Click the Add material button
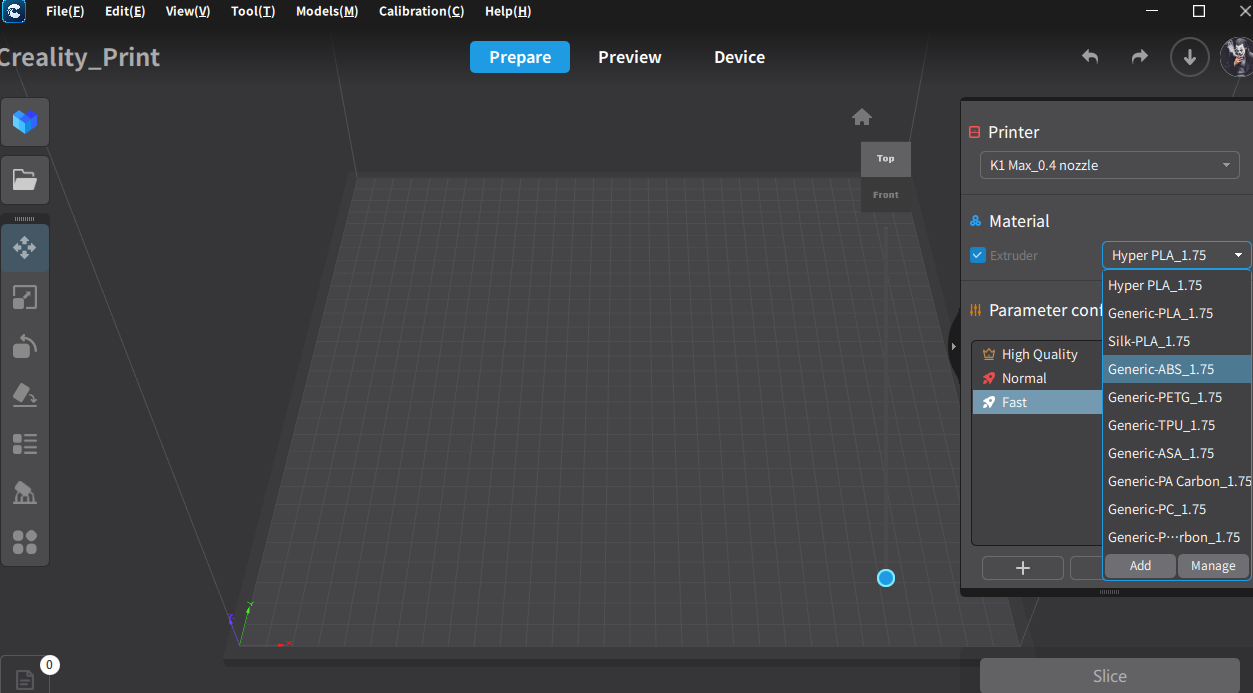 coord(1140,565)
